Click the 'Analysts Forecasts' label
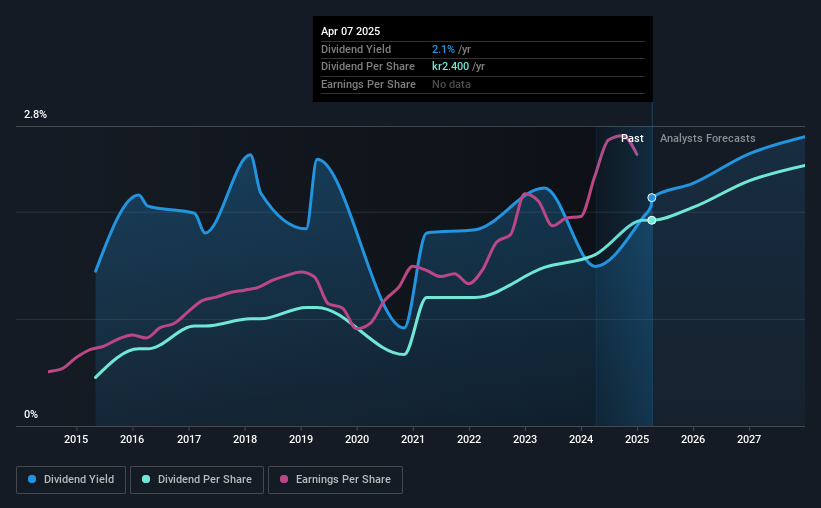The image size is (821, 508). click(x=707, y=138)
